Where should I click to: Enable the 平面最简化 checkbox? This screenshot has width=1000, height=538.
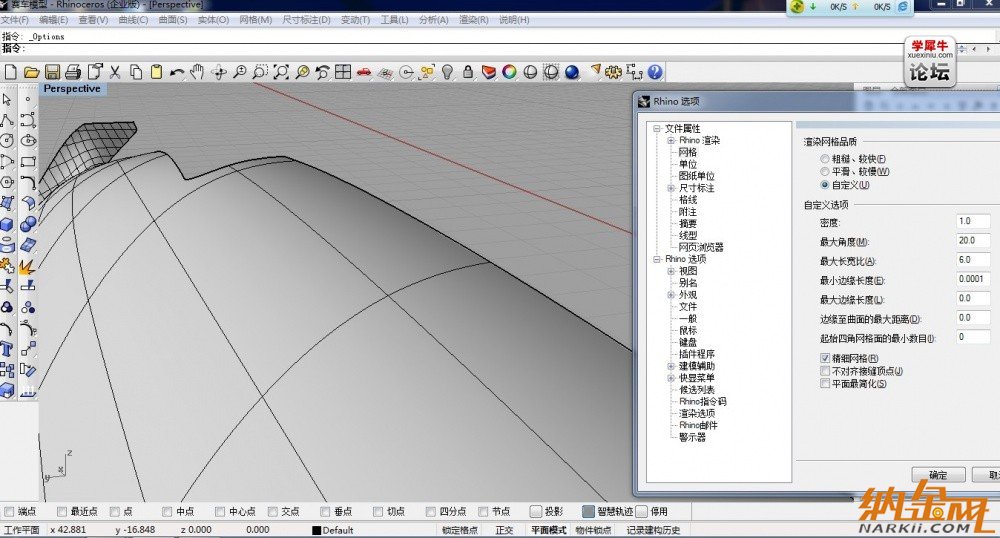coord(825,383)
